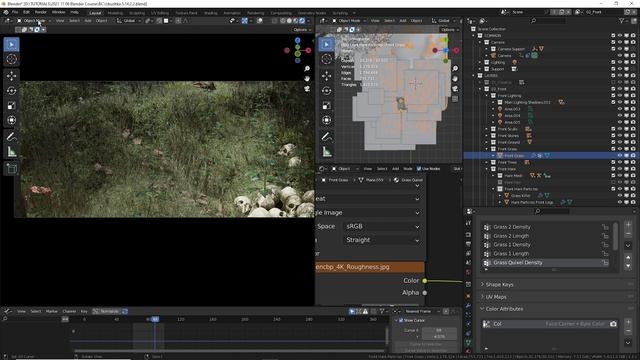Screen dimensions: 640x360
Task: Open Object Mode dropdown in left viewport
Action: tap(34, 20)
